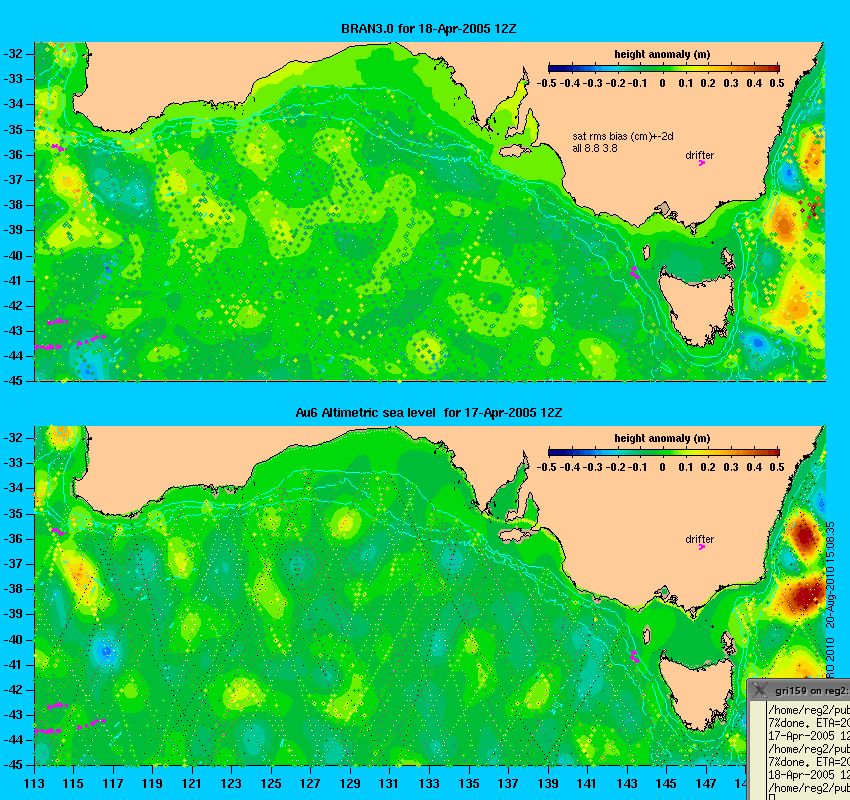Click 'height anomaly (m)' label on Au6 panel
The height and width of the screenshot is (800, 850).
tap(662, 438)
